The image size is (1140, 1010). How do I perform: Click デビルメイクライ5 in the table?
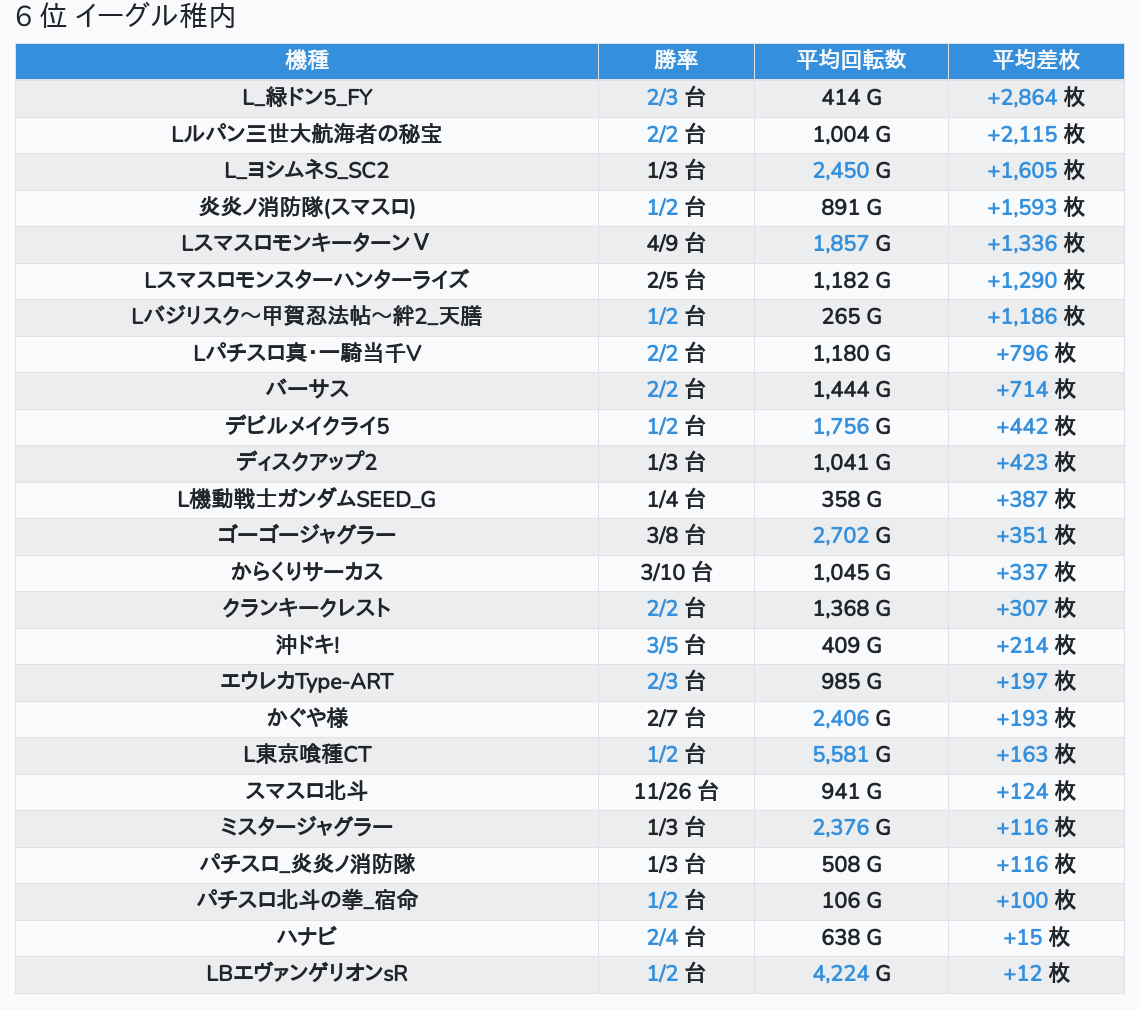pos(307,426)
